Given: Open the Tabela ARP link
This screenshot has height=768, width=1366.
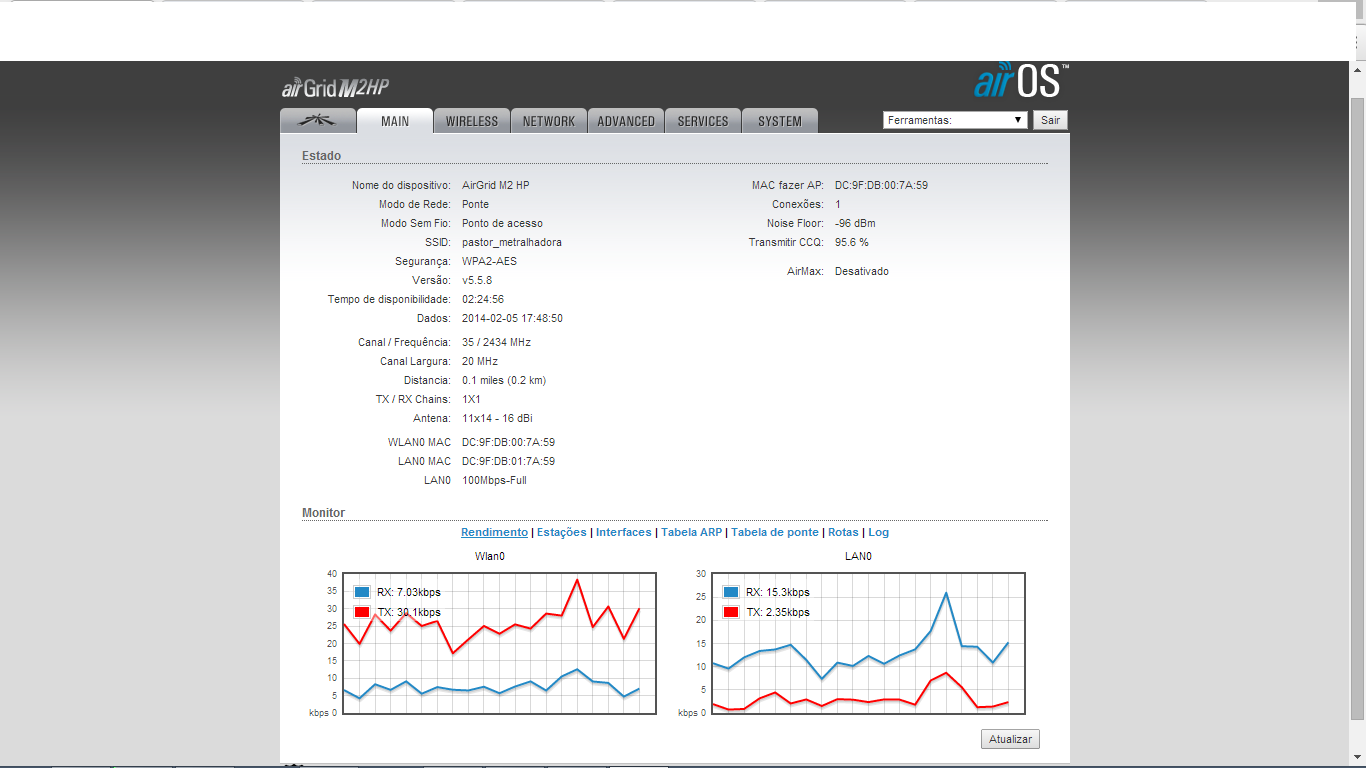Looking at the screenshot, I should (x=692, y=533).
